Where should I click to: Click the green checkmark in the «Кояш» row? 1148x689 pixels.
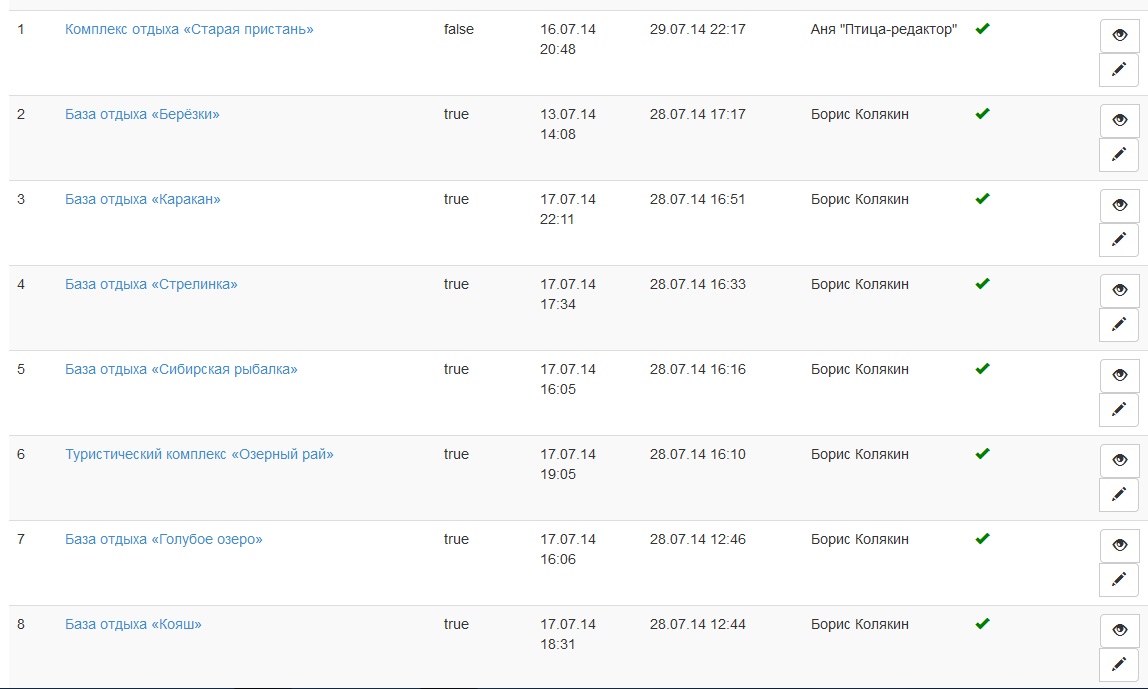983,623
